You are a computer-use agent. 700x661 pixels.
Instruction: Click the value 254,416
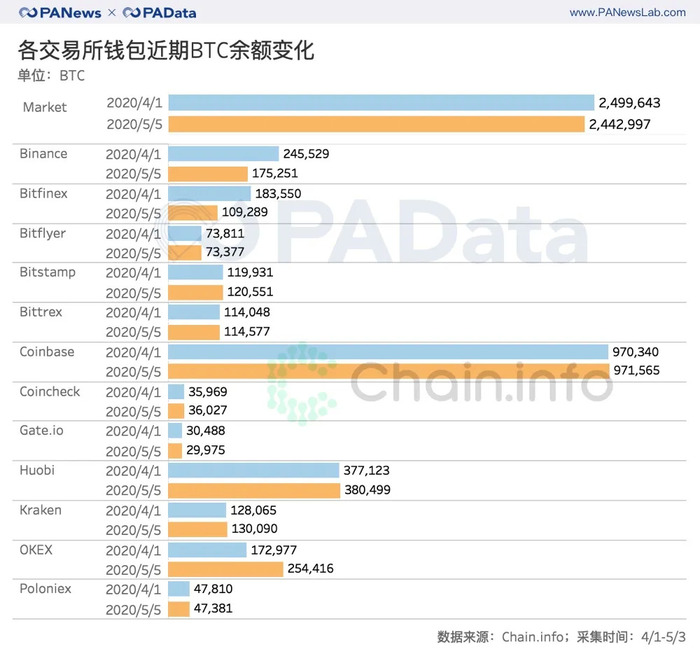[310, 568]
